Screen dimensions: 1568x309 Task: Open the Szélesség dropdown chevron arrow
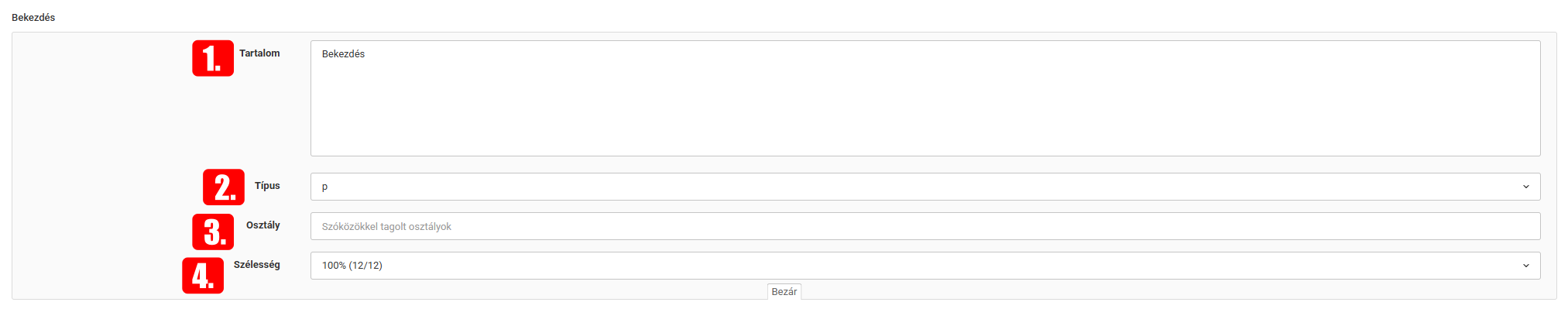click(x=1525, y=266)
